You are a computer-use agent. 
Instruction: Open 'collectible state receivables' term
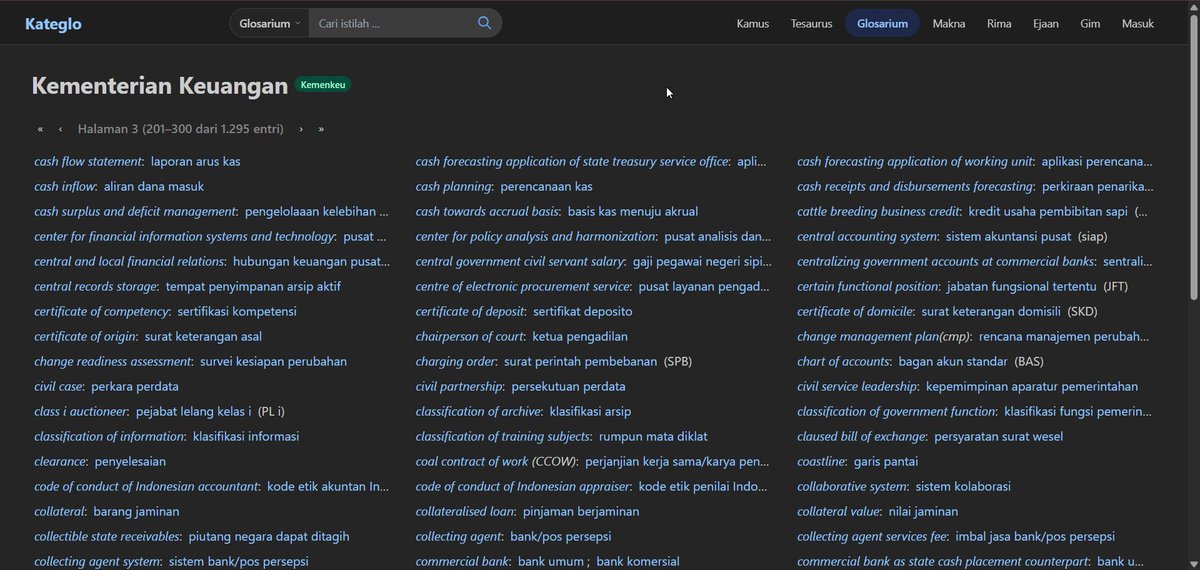(x=107, y=536)
